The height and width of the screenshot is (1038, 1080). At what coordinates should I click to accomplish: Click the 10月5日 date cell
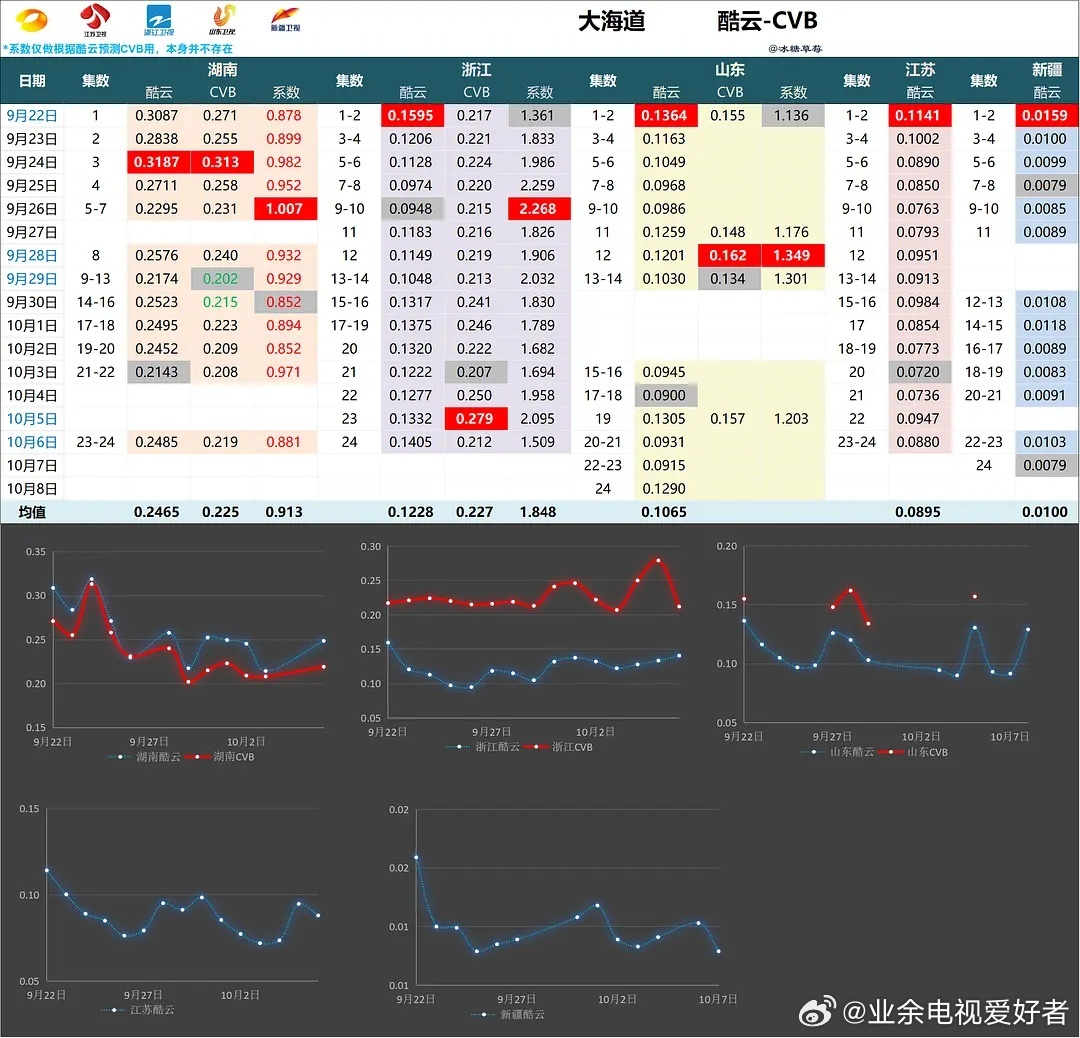32,419
